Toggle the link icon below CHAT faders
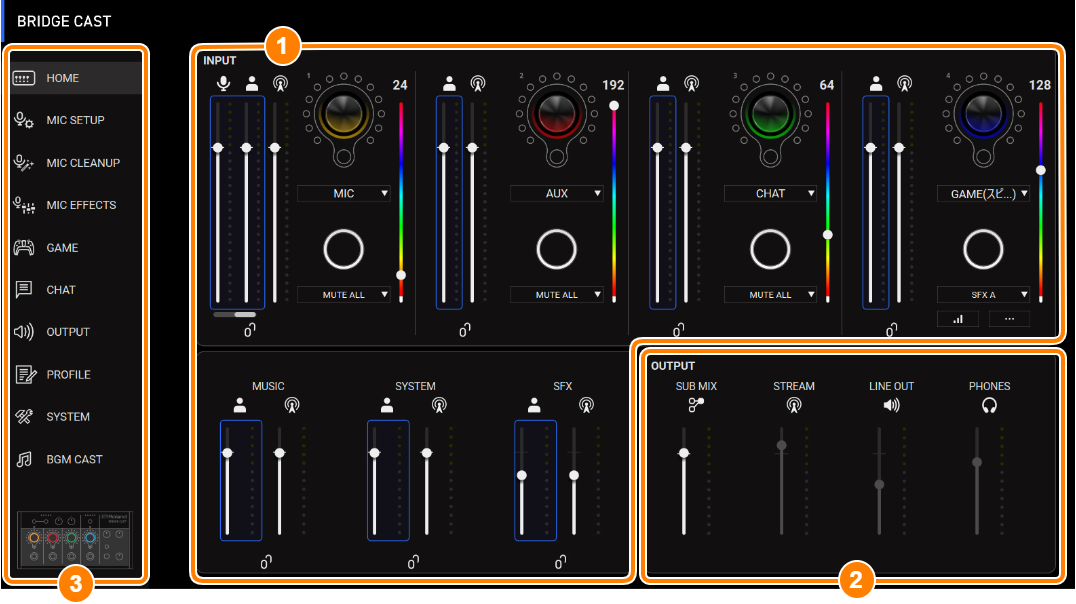 tap(678, 330)
